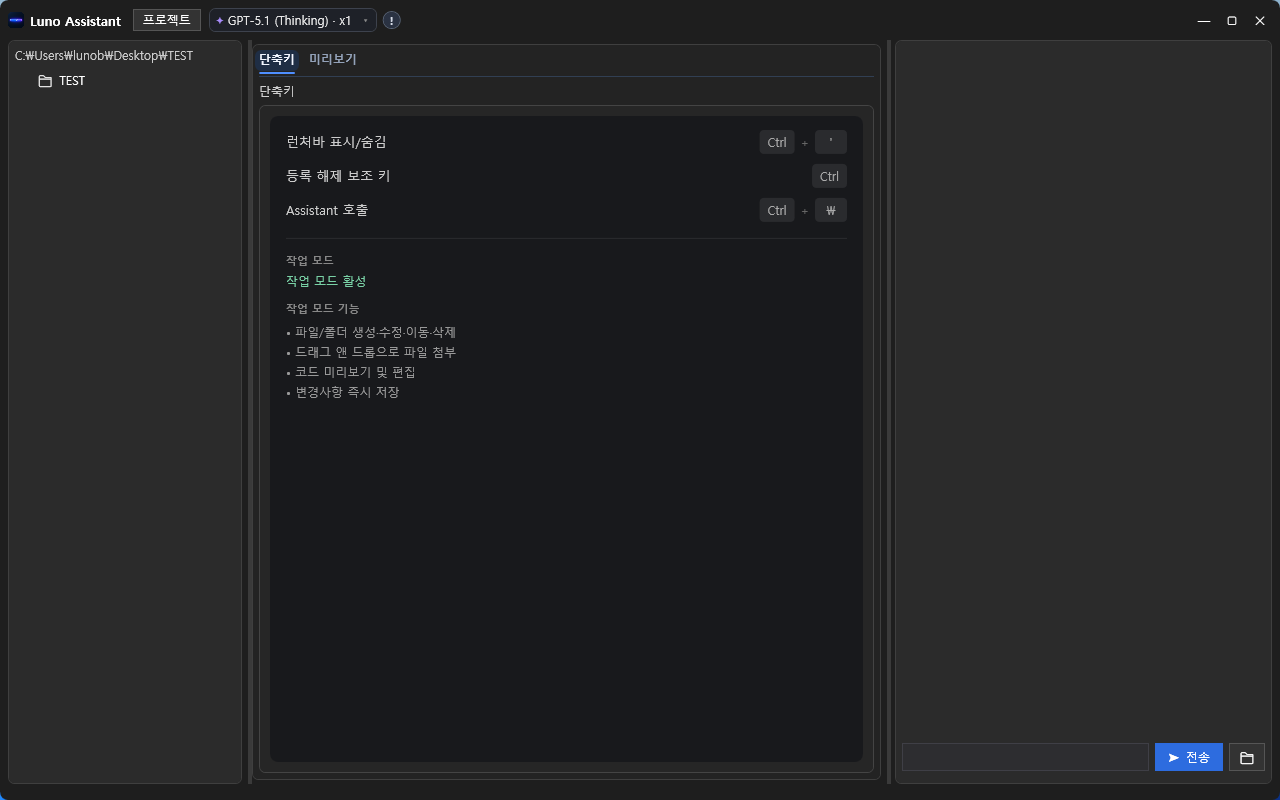The width and height of the screenshot is (1280, 800).
Task: Click the ₩ key badge for Assistant 호출
Action: 831,210
